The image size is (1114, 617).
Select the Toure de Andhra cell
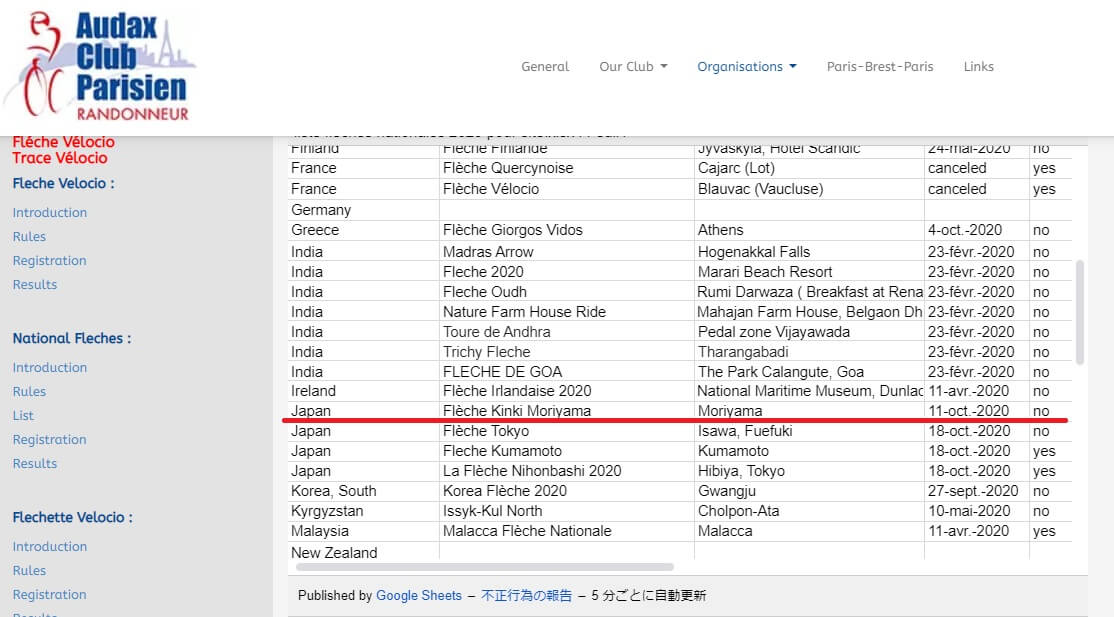[567, 331]
